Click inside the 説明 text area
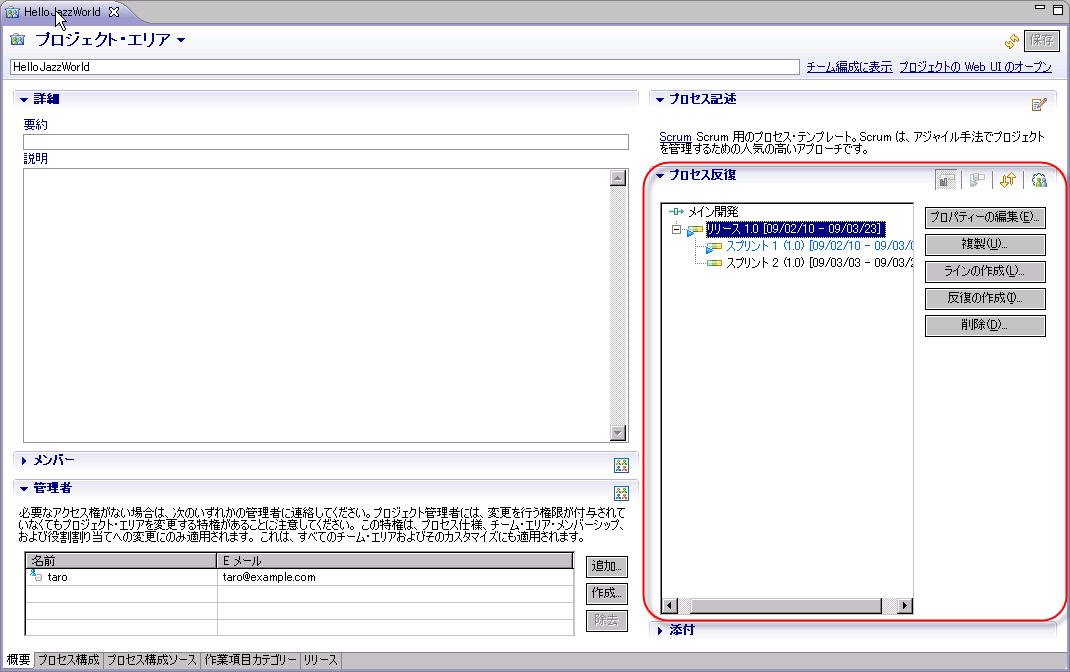Image resolution: width=1070 pixels, height=672 pixels. pos(317,306)
